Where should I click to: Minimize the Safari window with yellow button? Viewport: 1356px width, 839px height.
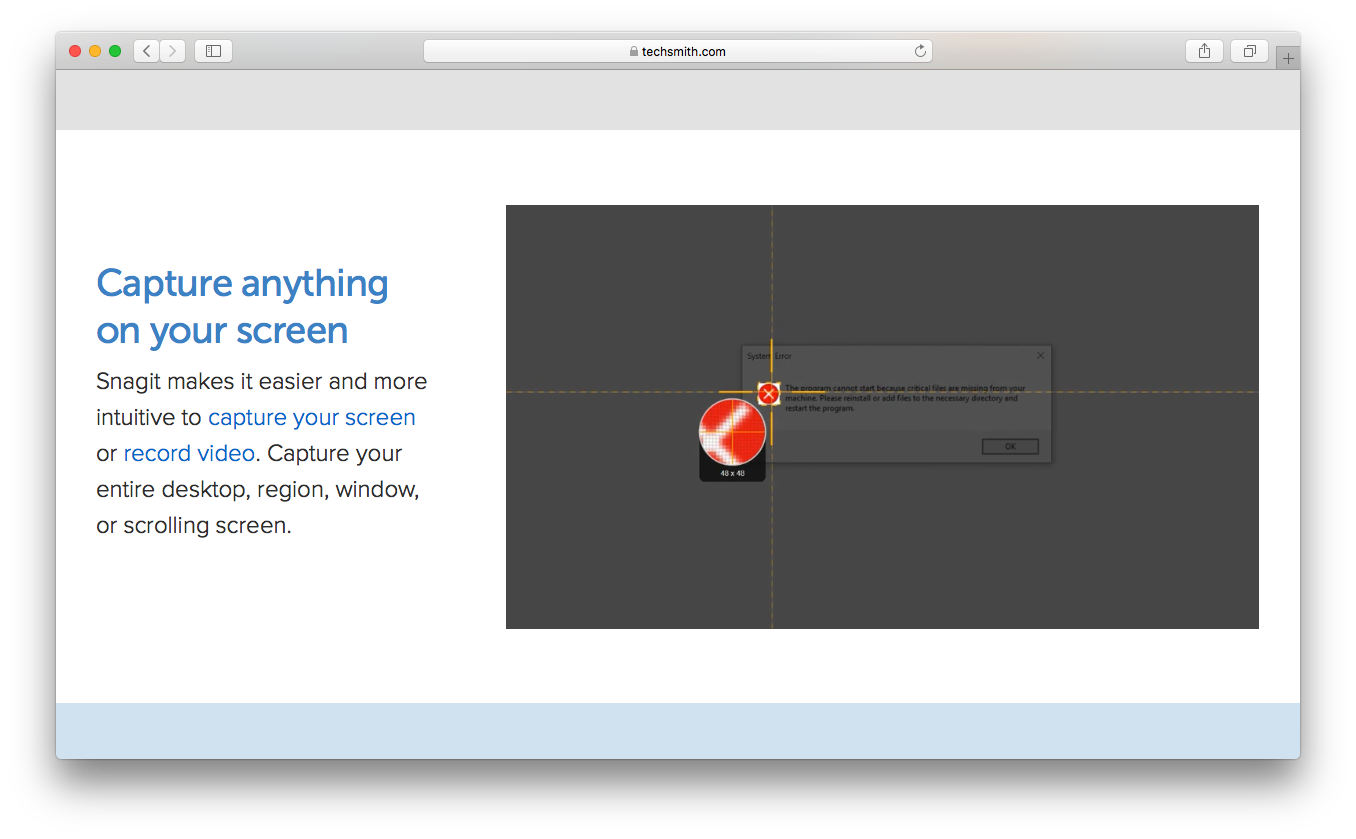pyautogui.click(x=95, y=51)
